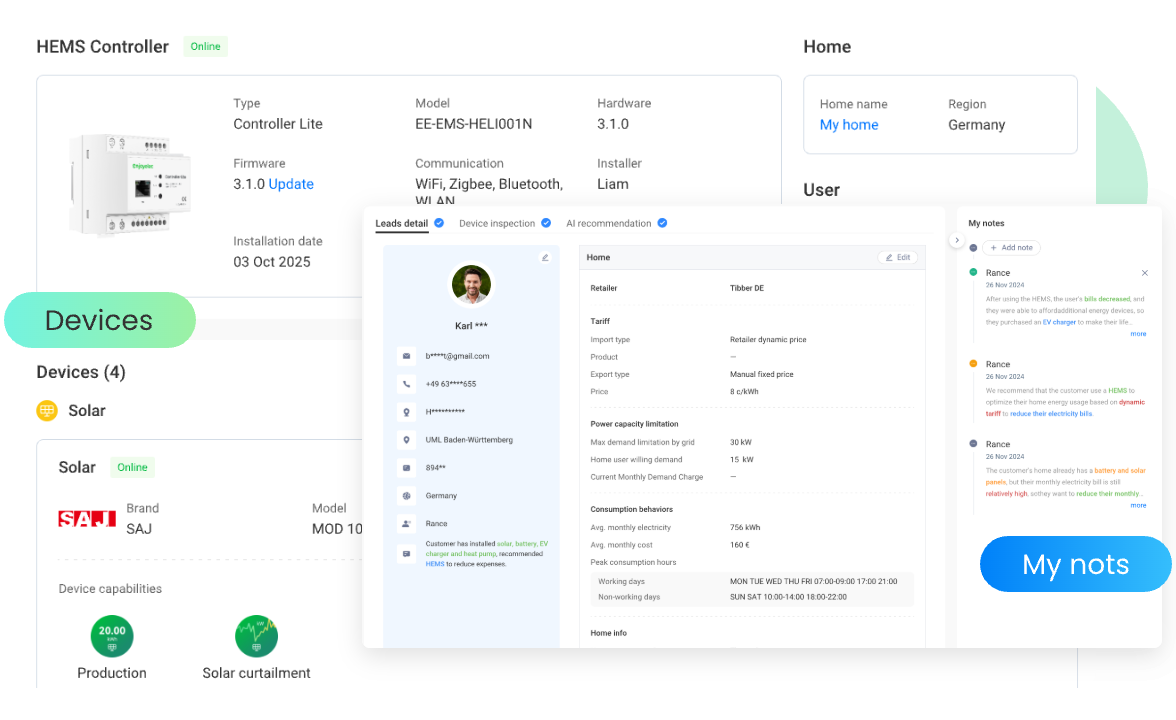Click the email envelope icon beside b****t@gmail.com

(x=406, y=356)
